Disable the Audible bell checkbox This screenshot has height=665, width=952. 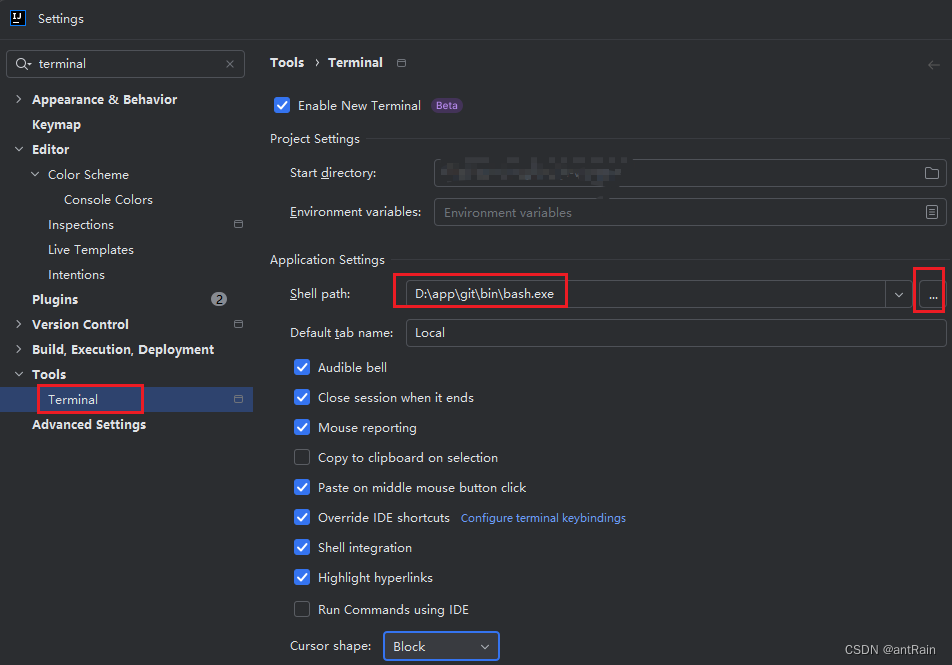tap(302, 367)
